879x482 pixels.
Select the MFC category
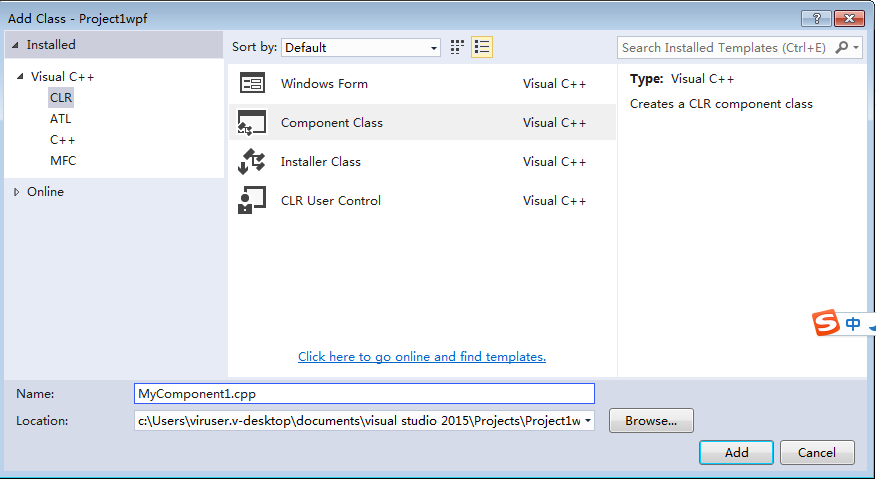63,161
